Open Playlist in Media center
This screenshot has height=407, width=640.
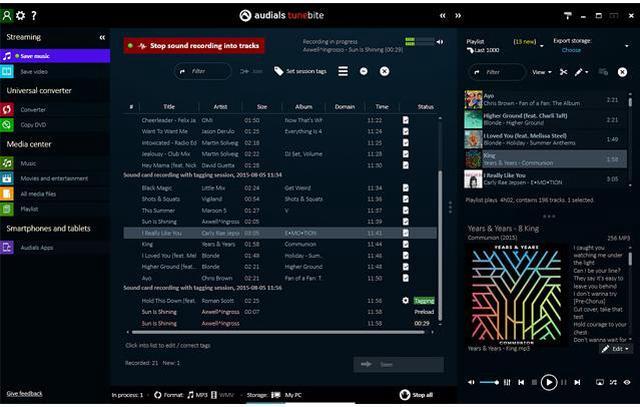click(x=55, y=209)
